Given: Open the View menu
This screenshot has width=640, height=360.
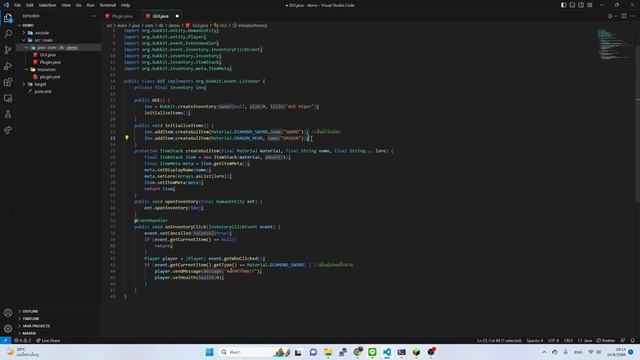Looking at the screenshot, I should pyautogui.click(x=66, y=5).
